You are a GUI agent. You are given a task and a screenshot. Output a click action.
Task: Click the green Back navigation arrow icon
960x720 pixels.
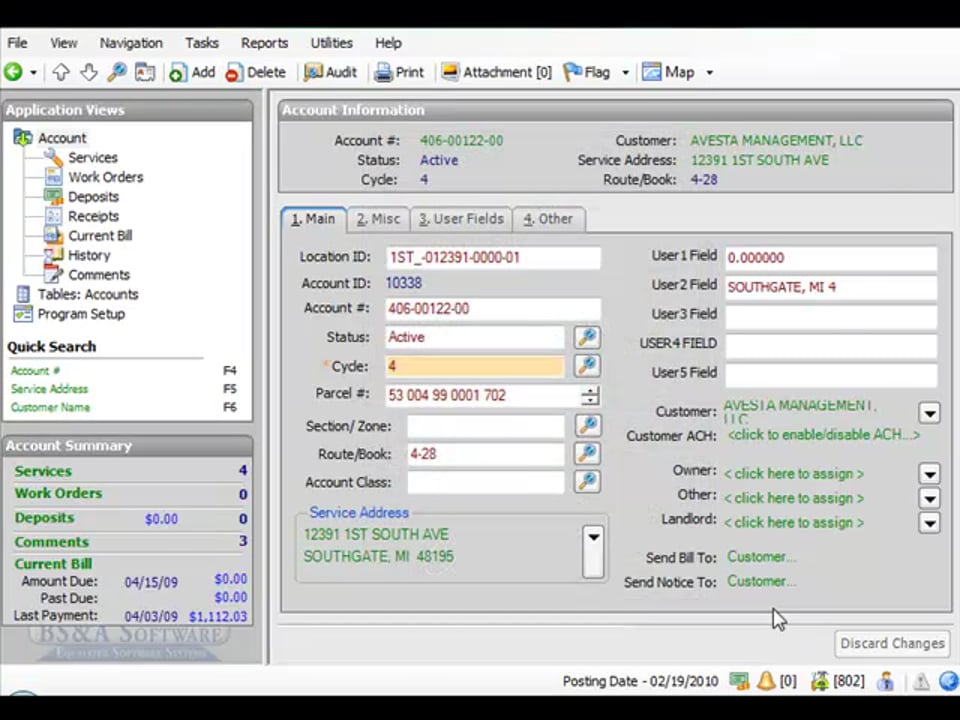pyautogui.click(x=13, y=72)
